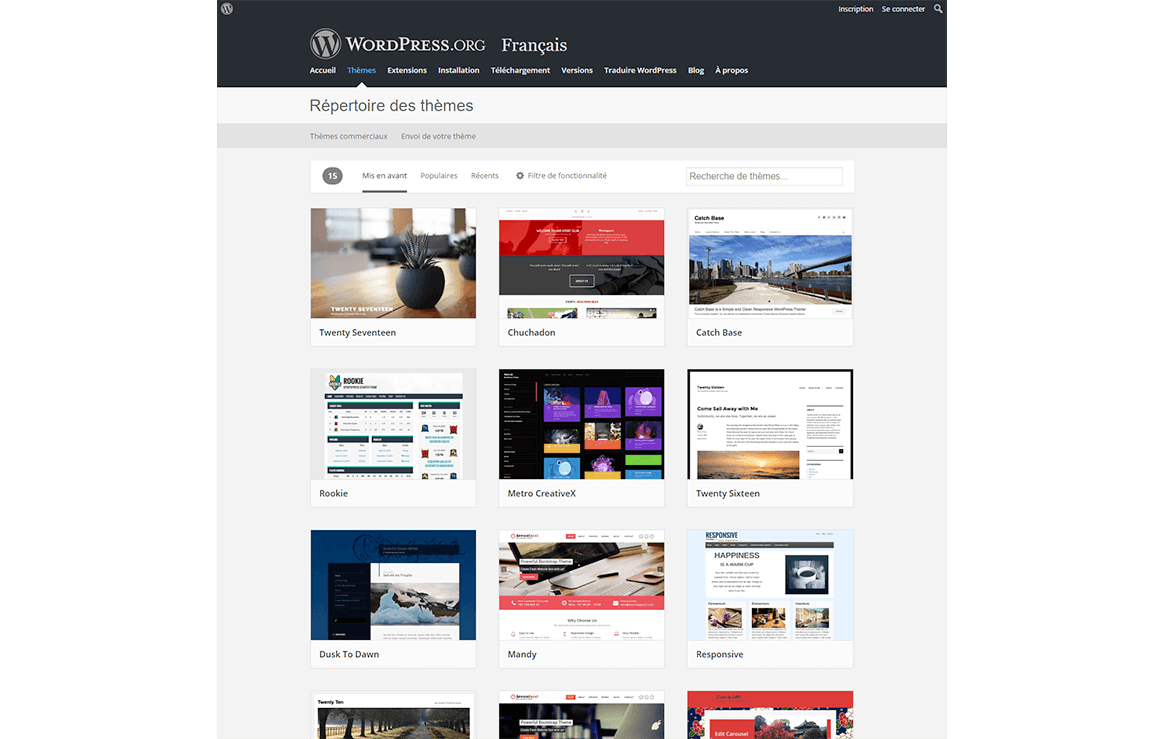Viewport: 1164px width, 739px height.
Task: Click the theme count badge 15
Action: click(332, 176)
